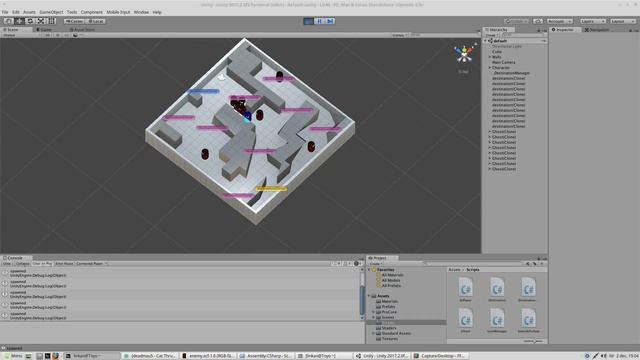Select the Ghost script file
This screenshot has width=640, height=360.
(465, 321)
